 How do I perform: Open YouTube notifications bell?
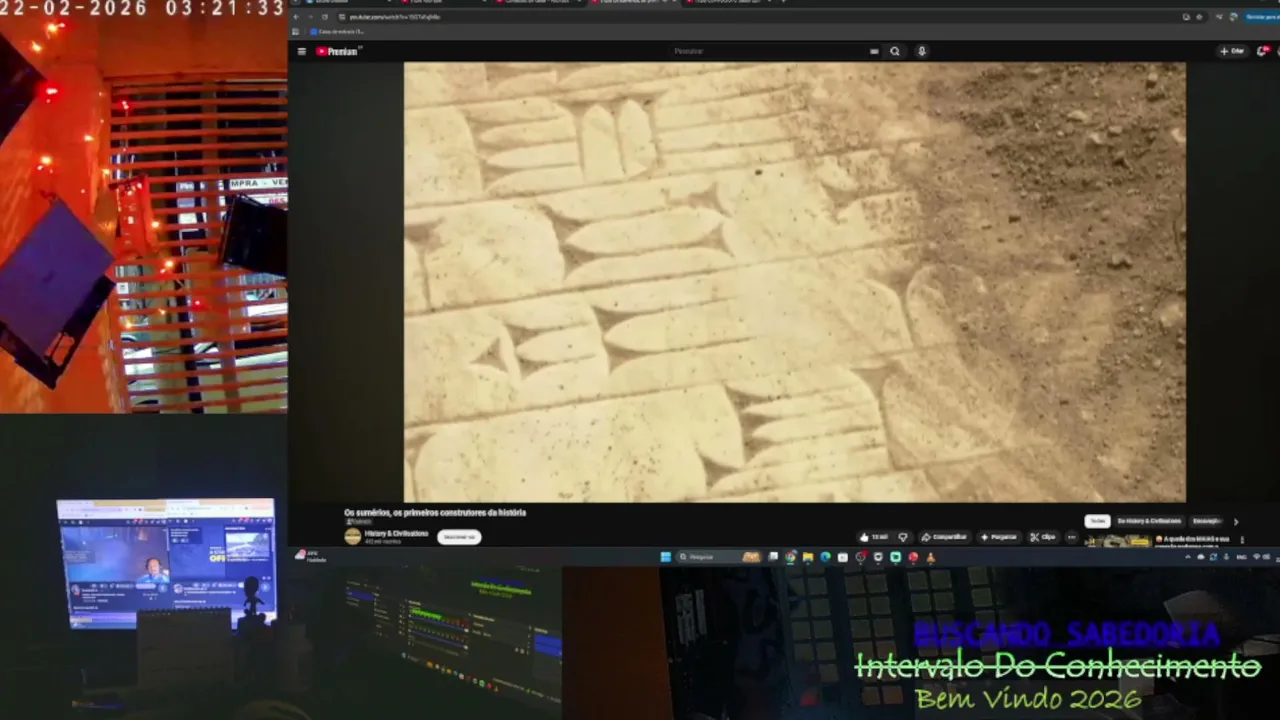1262,51
